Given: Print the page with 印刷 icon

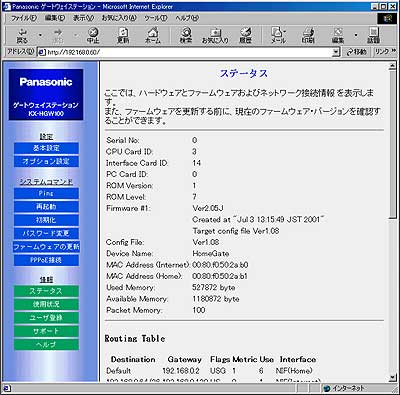Looking at the screenshot, I should (308, 36).
